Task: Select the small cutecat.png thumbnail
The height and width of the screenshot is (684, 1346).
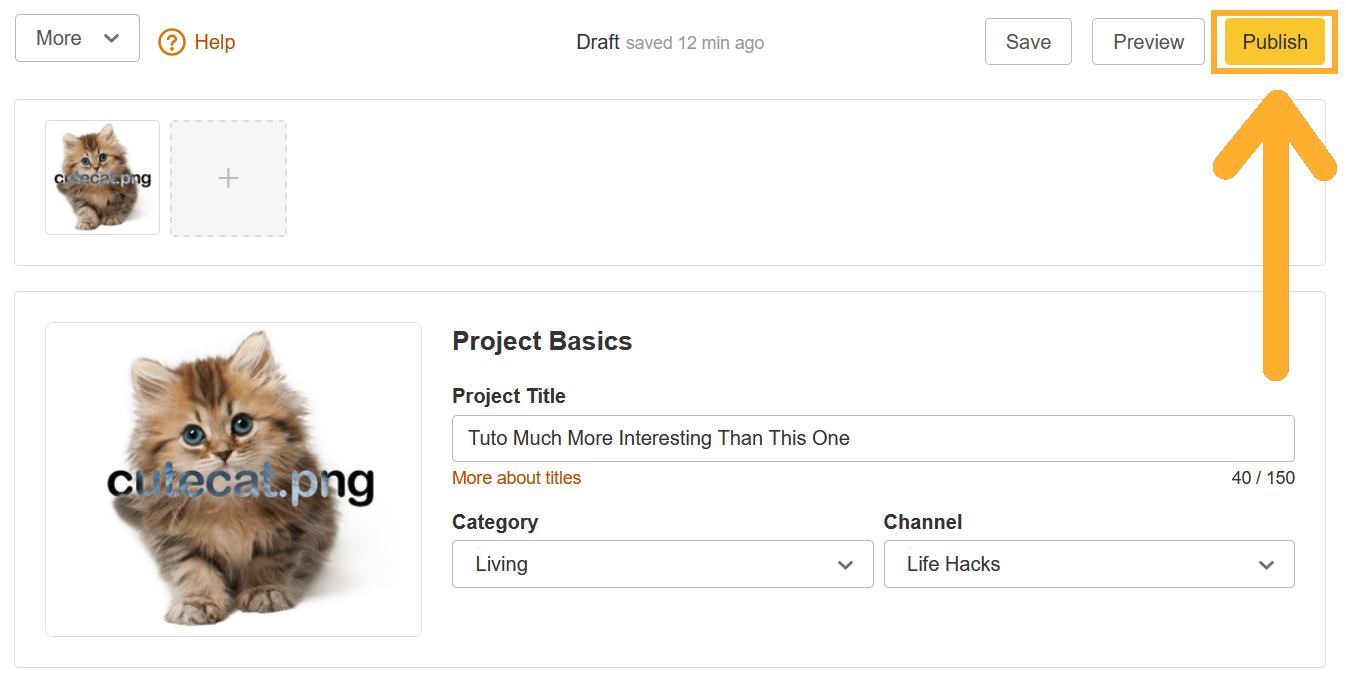Action: (102, 178)
